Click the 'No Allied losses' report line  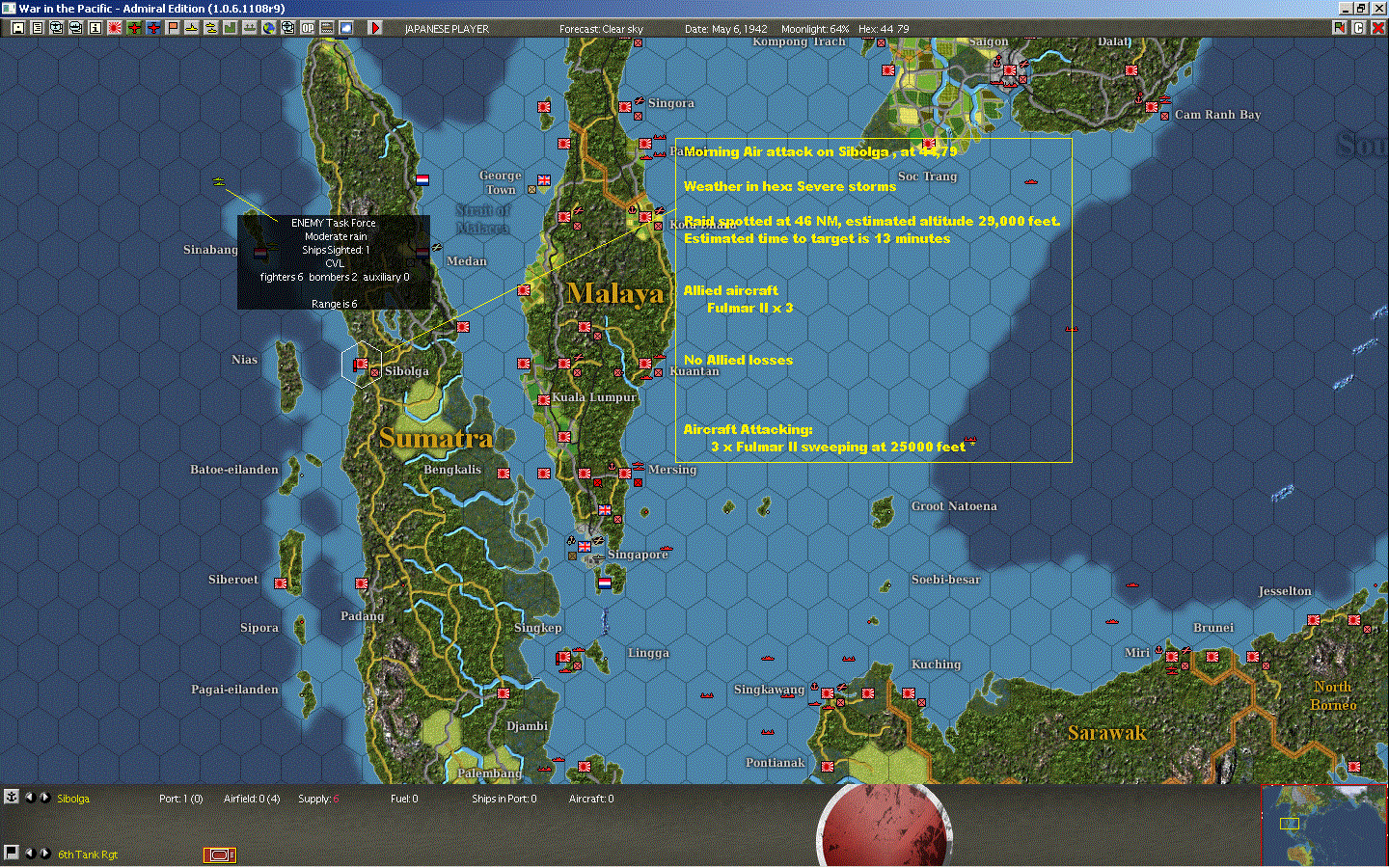click(x=738, y=360)
